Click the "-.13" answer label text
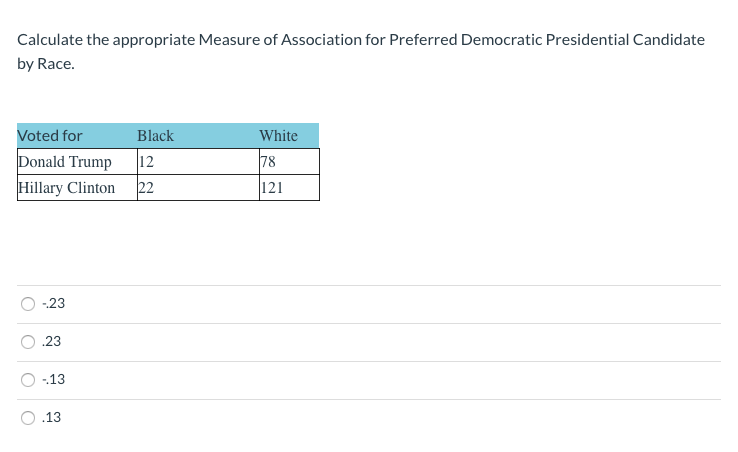The width and height of the screenshot is (738, 452). pyautogui.click(x=53, y=379)
